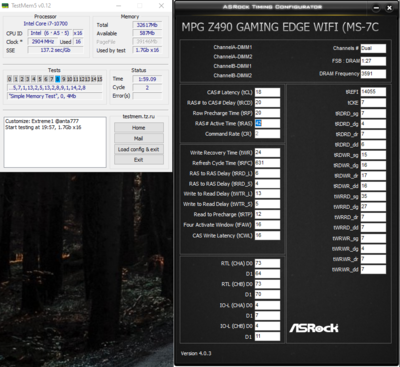
Task: Click the Mail button
Action: 139,138
